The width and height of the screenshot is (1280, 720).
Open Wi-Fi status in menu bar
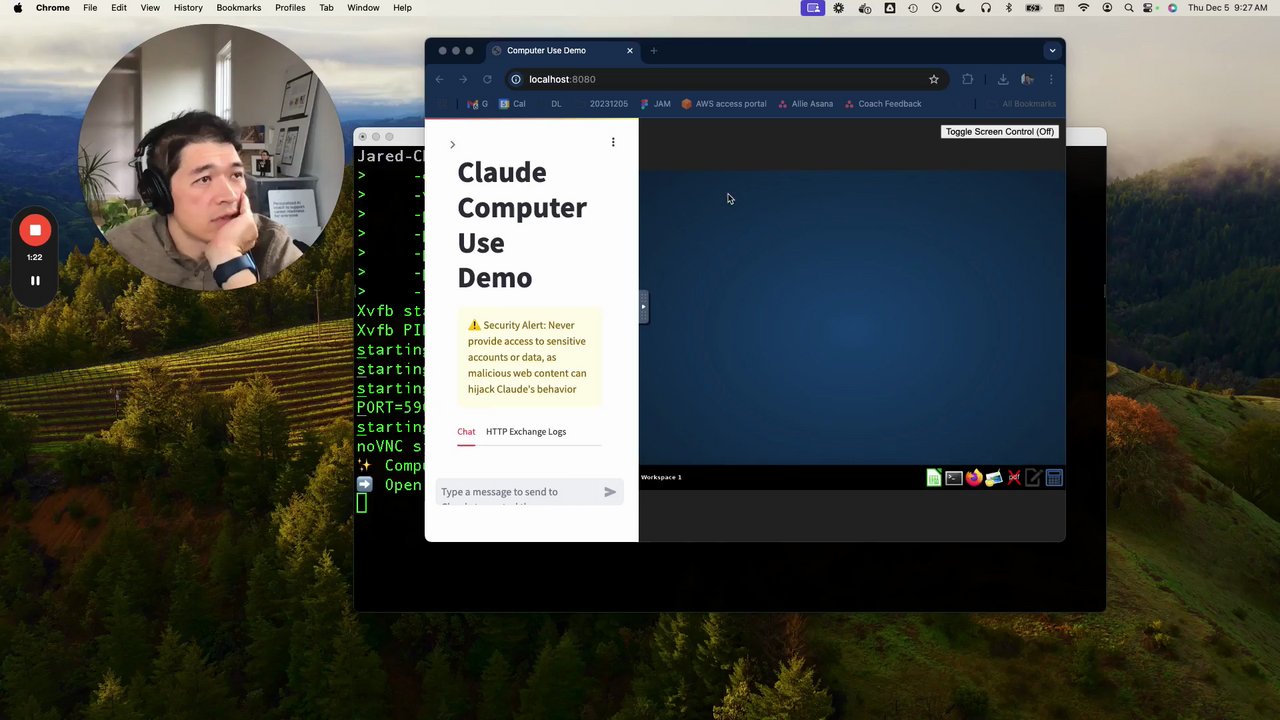pos(1083,8)
